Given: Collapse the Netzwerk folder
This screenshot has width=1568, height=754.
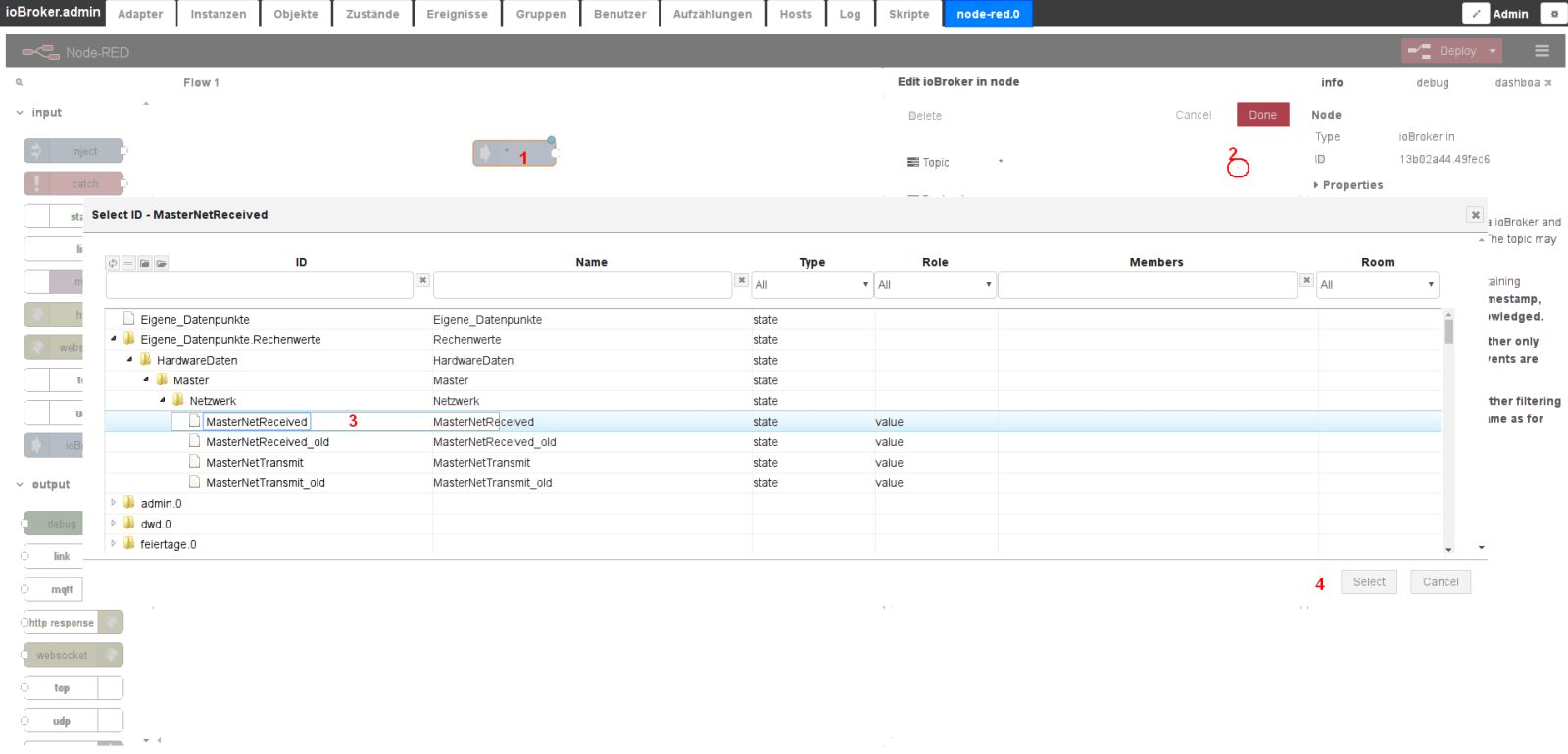Looking at the screenshot, I should (163, 400).
